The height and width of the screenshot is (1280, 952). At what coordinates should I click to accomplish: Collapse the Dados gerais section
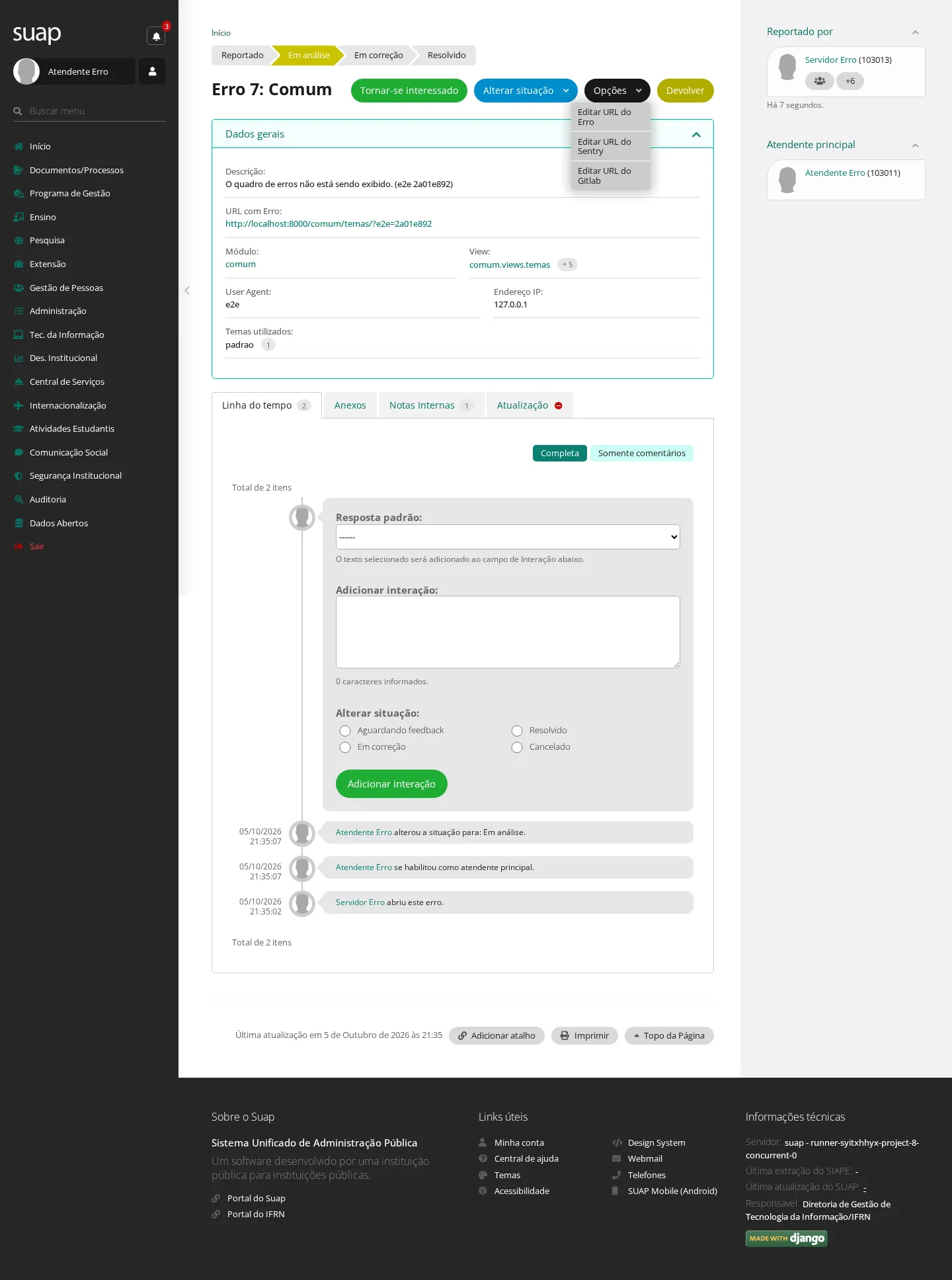696,134
